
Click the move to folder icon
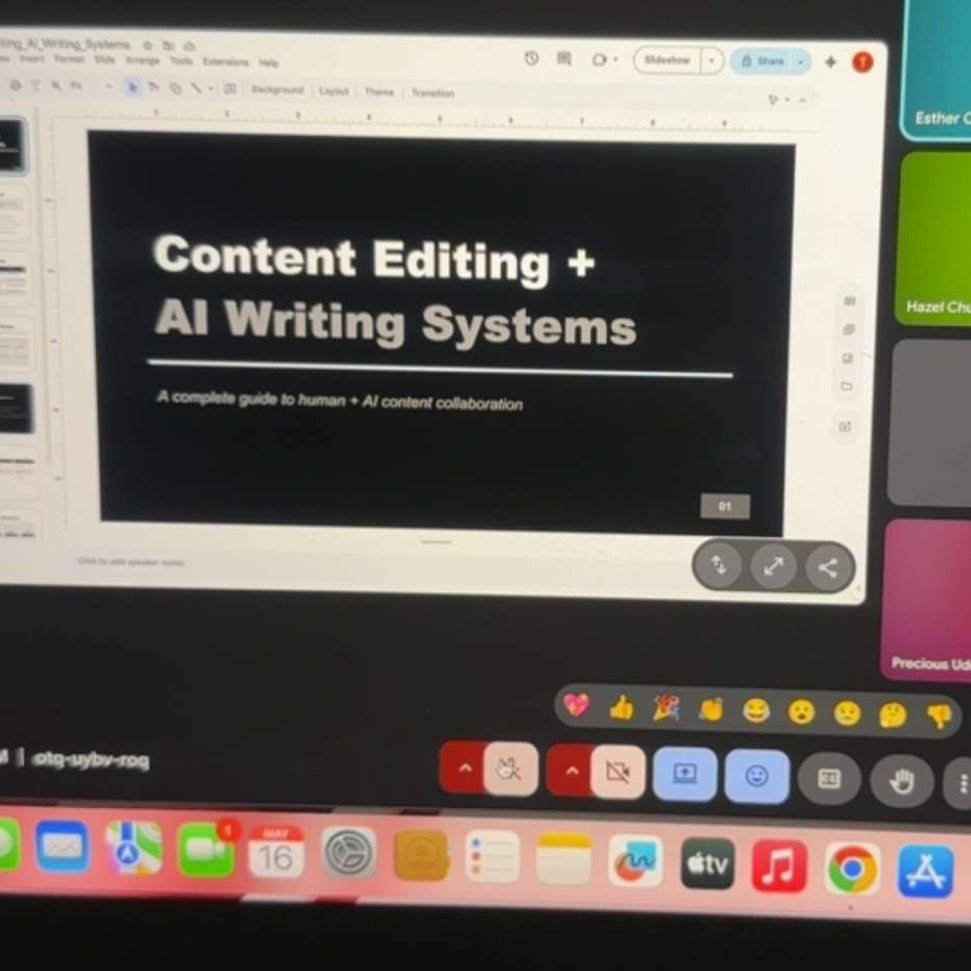click(168, 45)
